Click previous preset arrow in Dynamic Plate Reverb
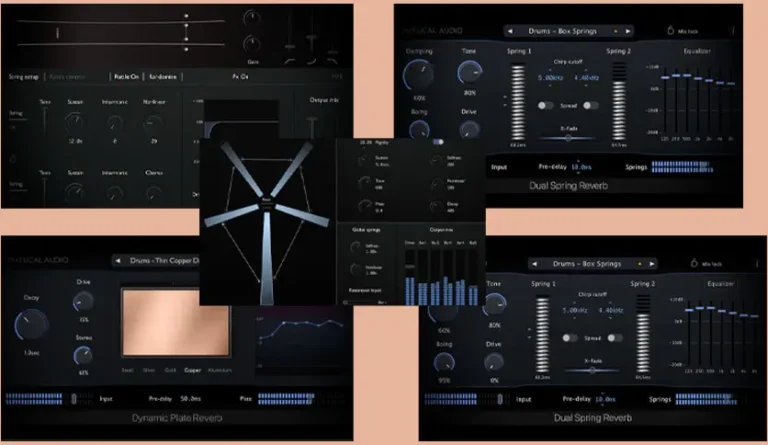 pos(119,262)
